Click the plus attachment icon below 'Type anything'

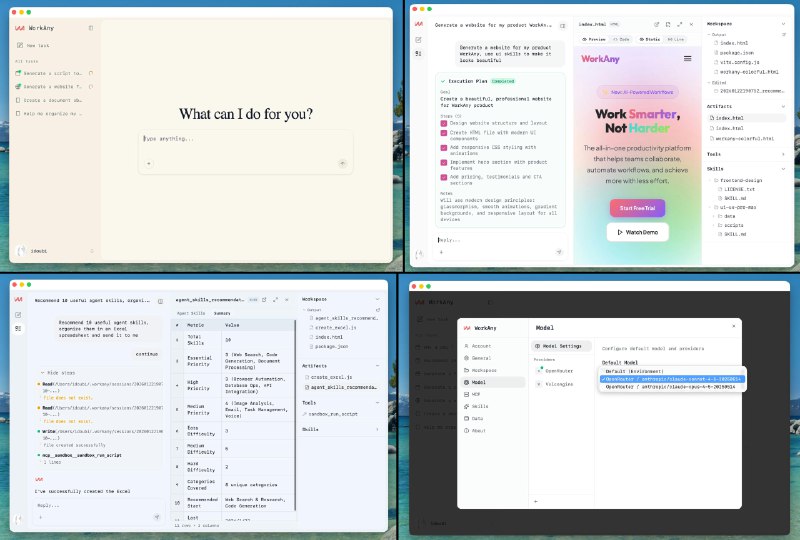tap(149, 161)
